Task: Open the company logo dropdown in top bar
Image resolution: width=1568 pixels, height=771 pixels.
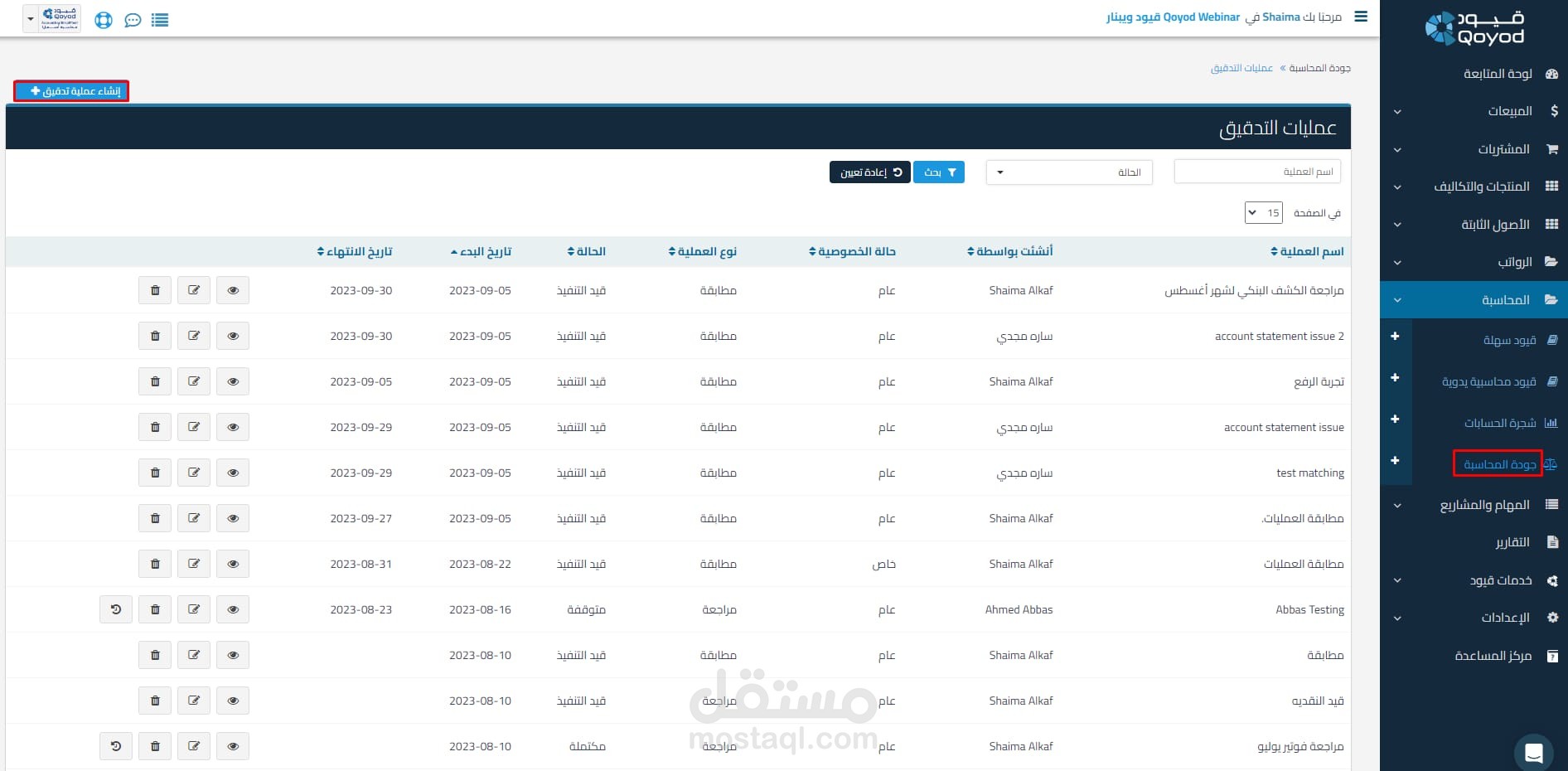Action: tap(52, 18)
